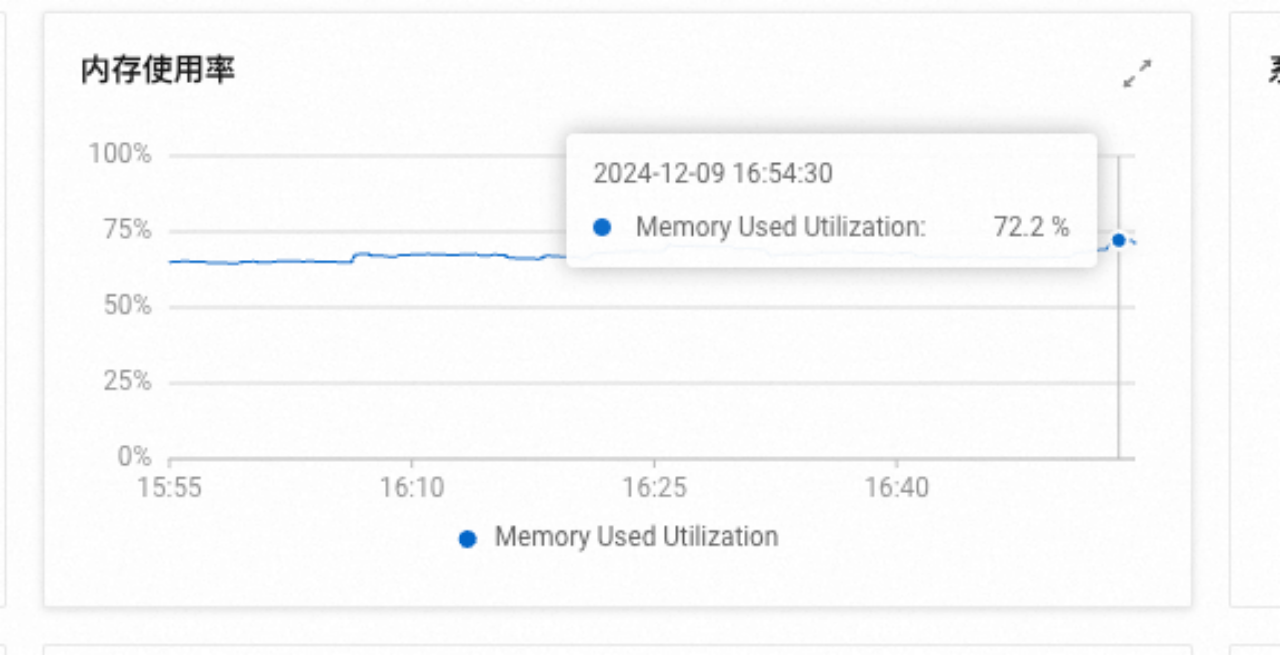Click the memory line step rise near 16:07
Image resolution: width=1280 pixels, height=655 pixels.
coord(356,257)
